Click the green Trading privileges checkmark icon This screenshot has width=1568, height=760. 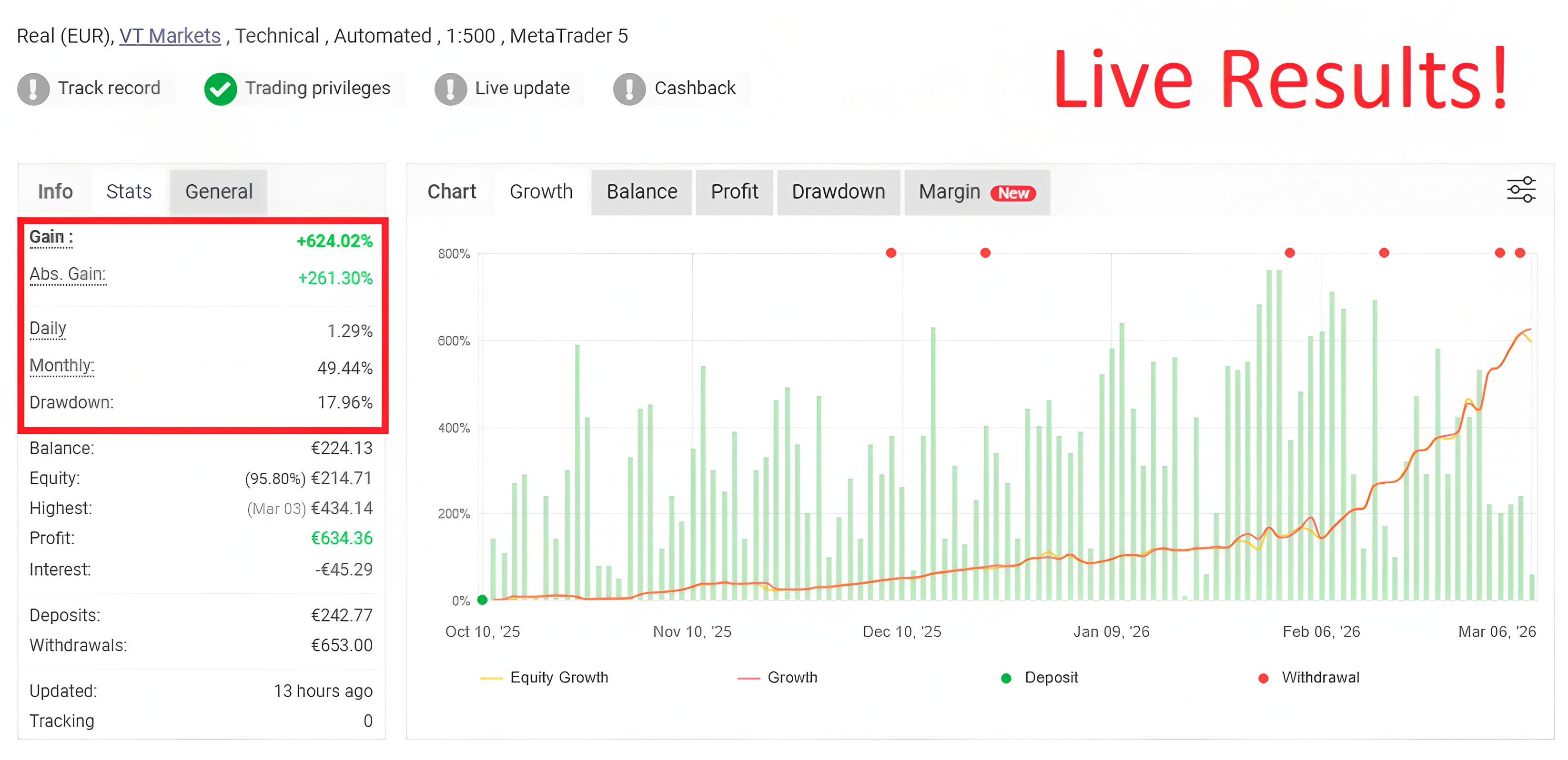pyautogui.click(x=220, y=89)
